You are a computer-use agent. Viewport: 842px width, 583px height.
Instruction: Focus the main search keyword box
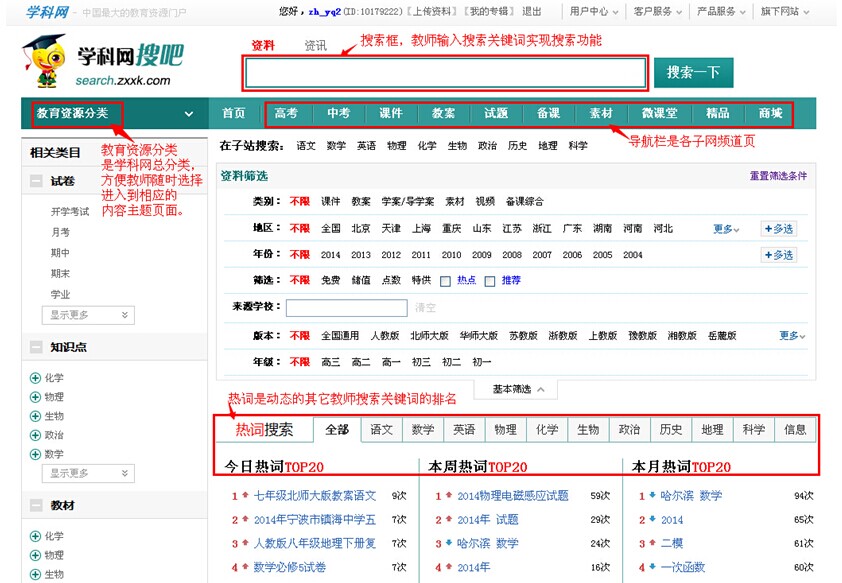pyautogui.click(x=445, y=72)
